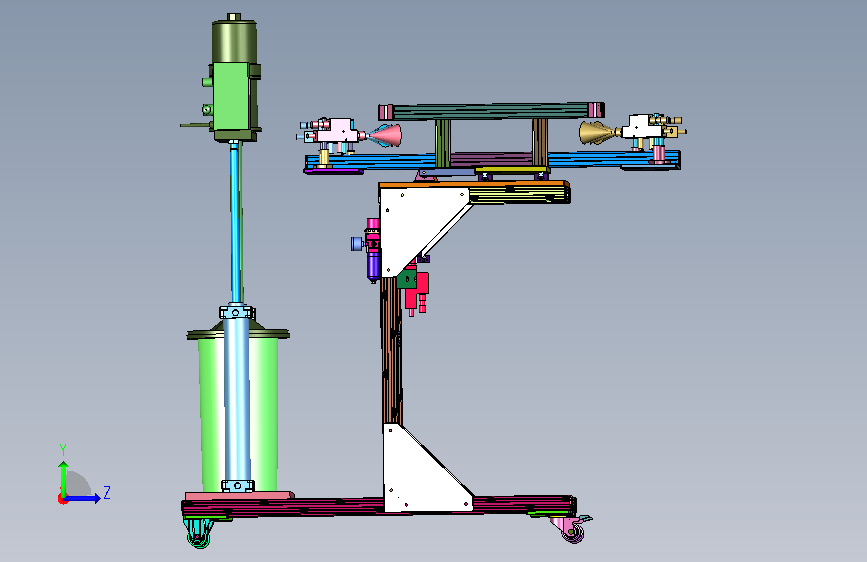Viewport: 867px width, 562px height.
Task: Select the dark green top crossbar
Action: click(x=491, y=111)
